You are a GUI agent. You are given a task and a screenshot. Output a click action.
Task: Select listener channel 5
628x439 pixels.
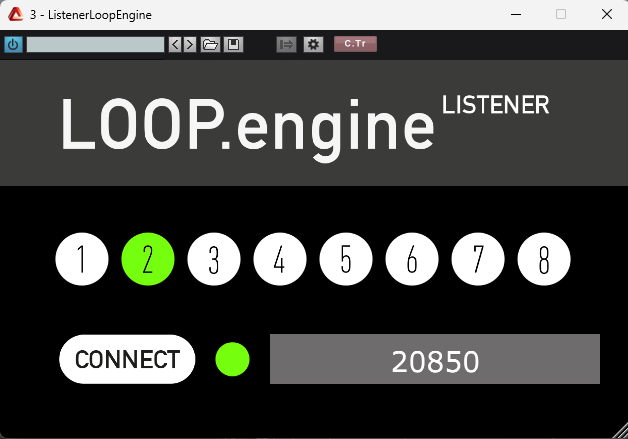[346, 259]
